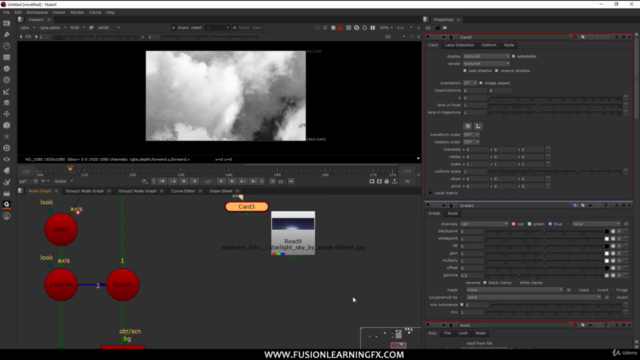This screenshot has height=360, width=640.
Task: Open the Cache menu
Action: [95, 12]
